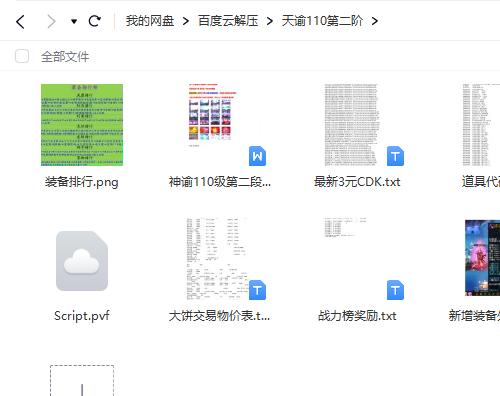Navigate to 我的网盘 in breadcrumb
Viewport: 500px width, 396px height.
pyautogui.click(x=150, y=21)
